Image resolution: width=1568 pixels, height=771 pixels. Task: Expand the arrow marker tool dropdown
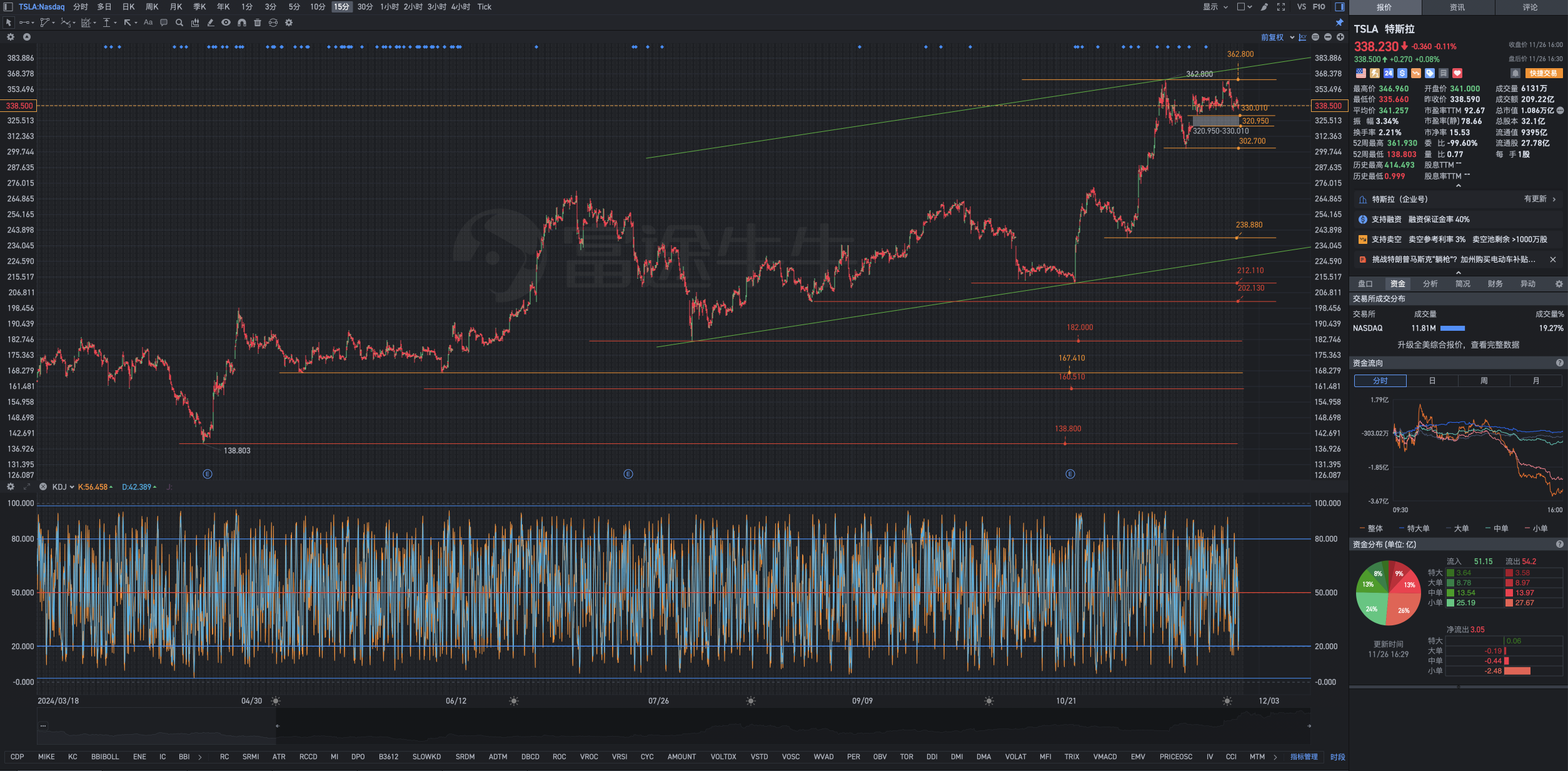pyautogui.click(x=136, y=23)
